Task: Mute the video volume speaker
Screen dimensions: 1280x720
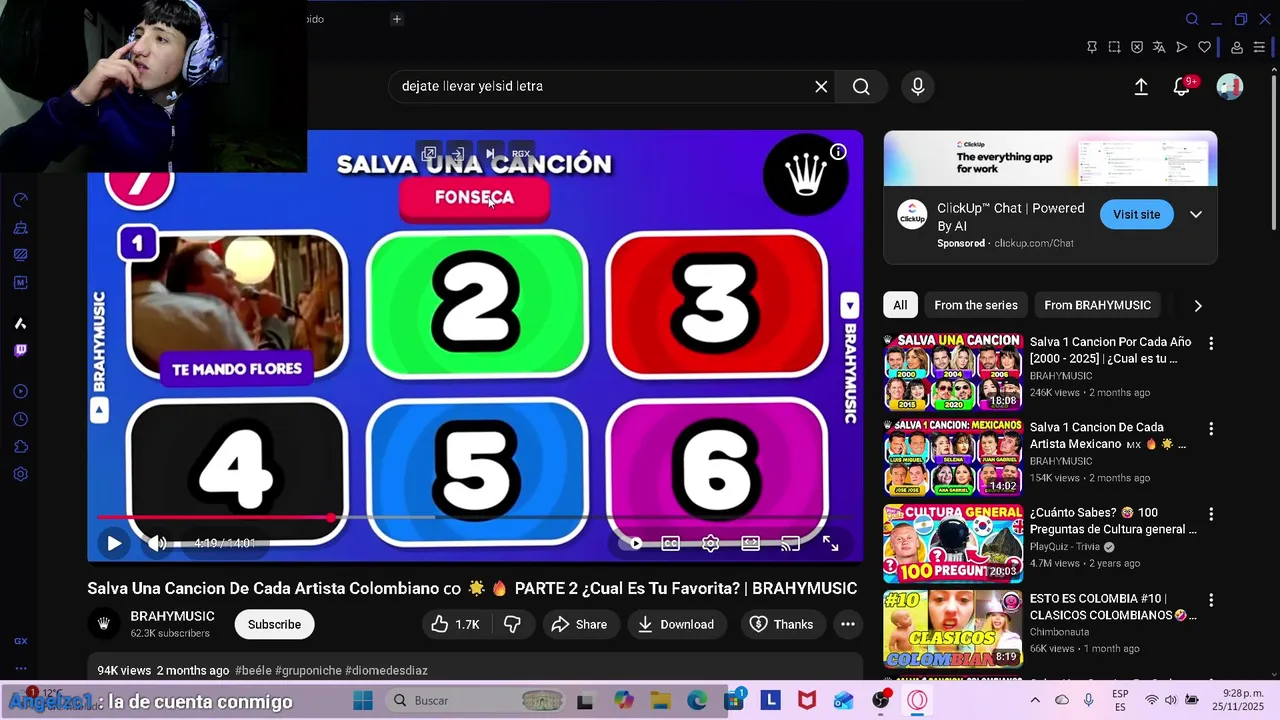Action: click(x=158, y=543)
